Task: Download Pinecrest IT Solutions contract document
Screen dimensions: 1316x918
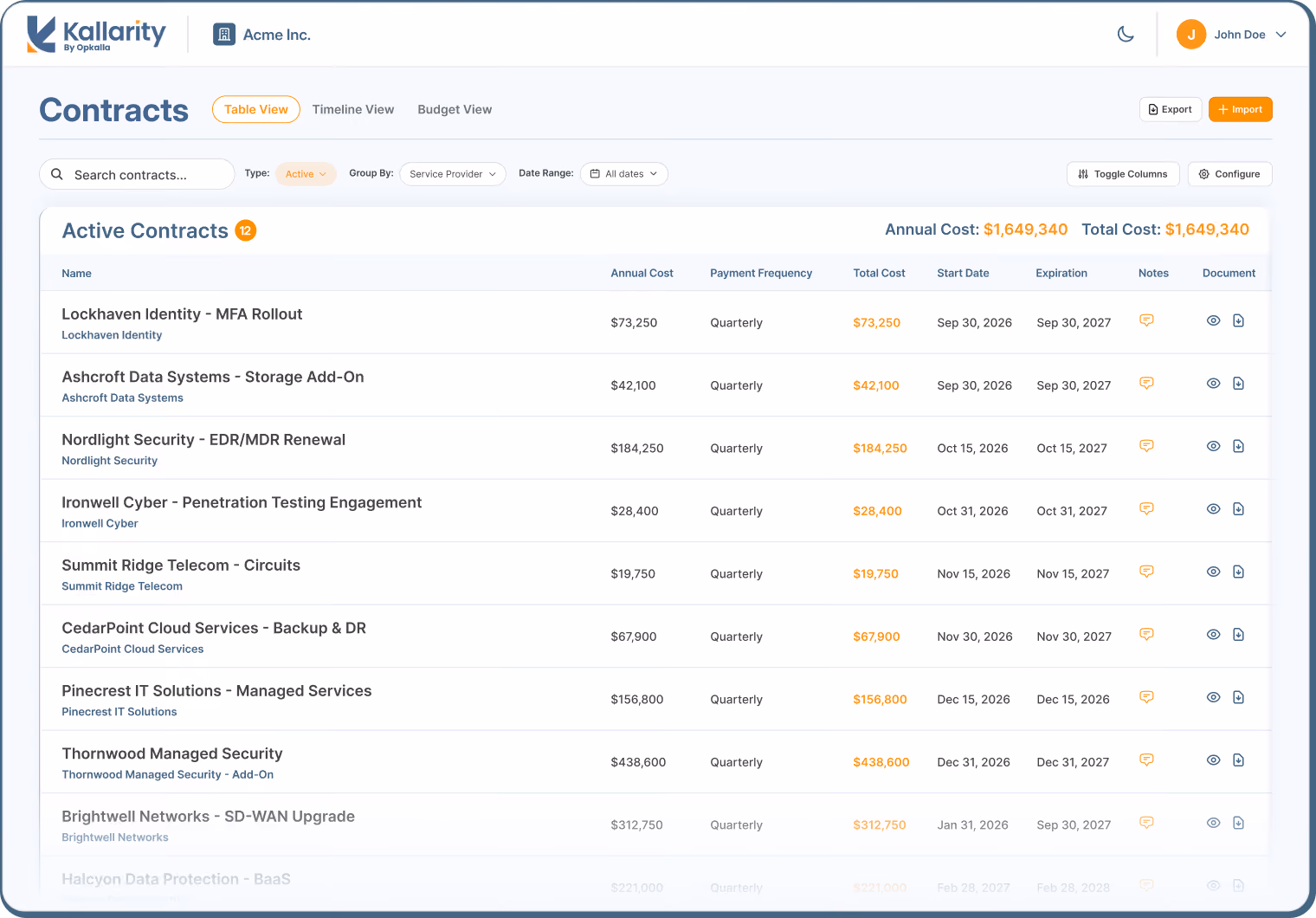Action: (x=1239, y=697)
